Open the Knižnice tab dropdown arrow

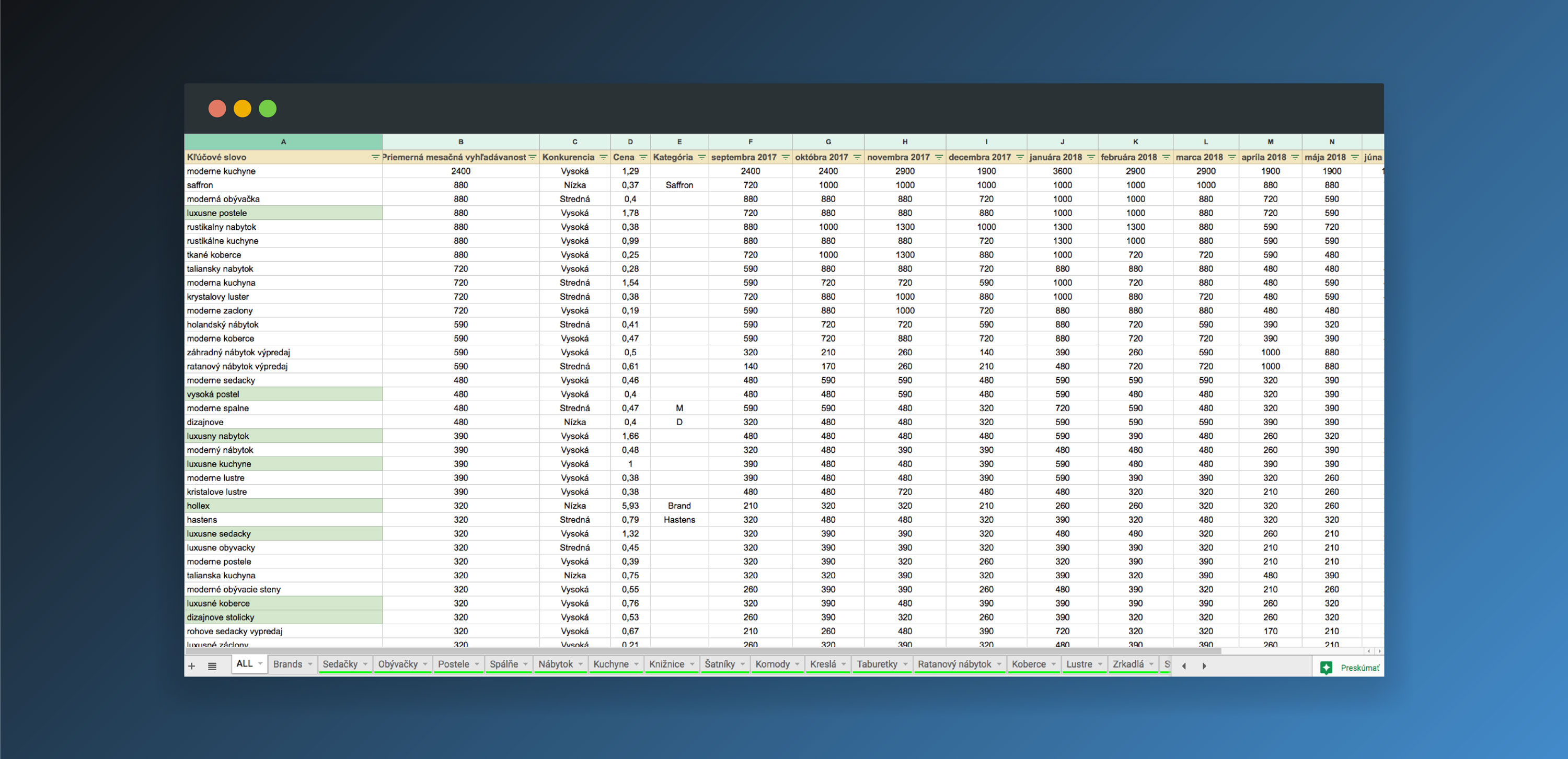click(x=692, y=664)
